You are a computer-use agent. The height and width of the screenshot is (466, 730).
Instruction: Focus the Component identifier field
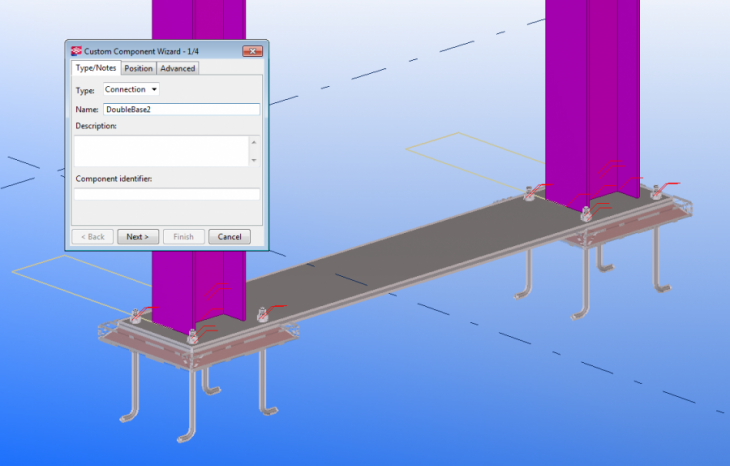[166, 195]
